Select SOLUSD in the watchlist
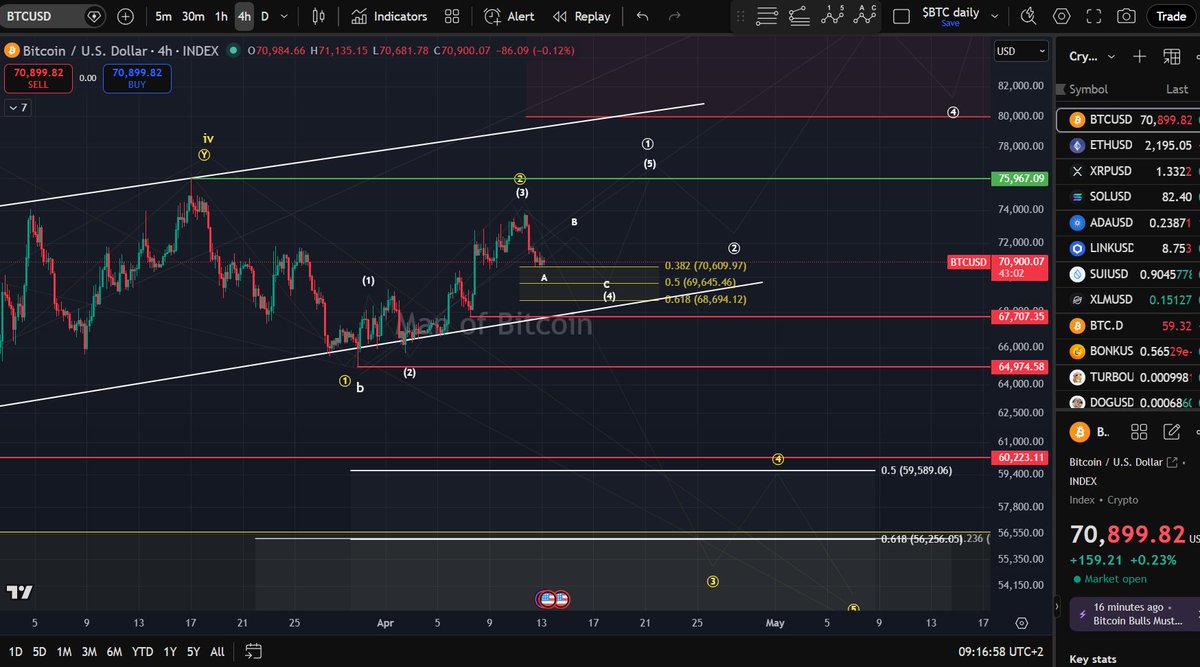The width and height of the screenshot is (1200, 667). coord(1128,197)
